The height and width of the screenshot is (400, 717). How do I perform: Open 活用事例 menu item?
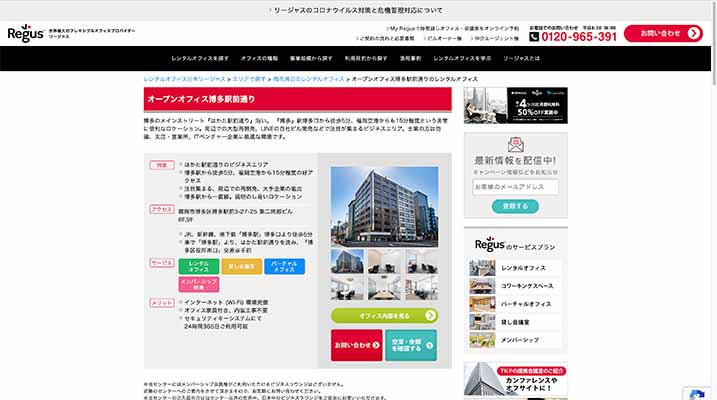point(410,59)
